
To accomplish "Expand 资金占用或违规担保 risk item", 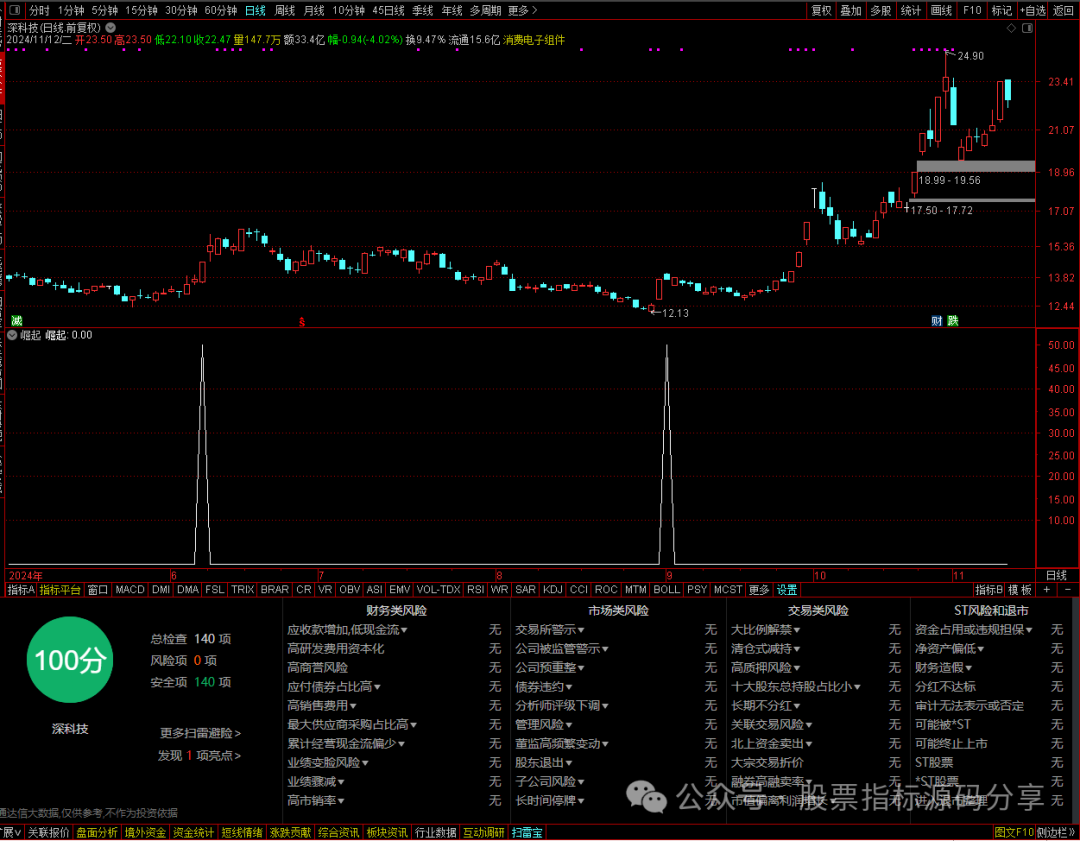I will click(973, 630).
